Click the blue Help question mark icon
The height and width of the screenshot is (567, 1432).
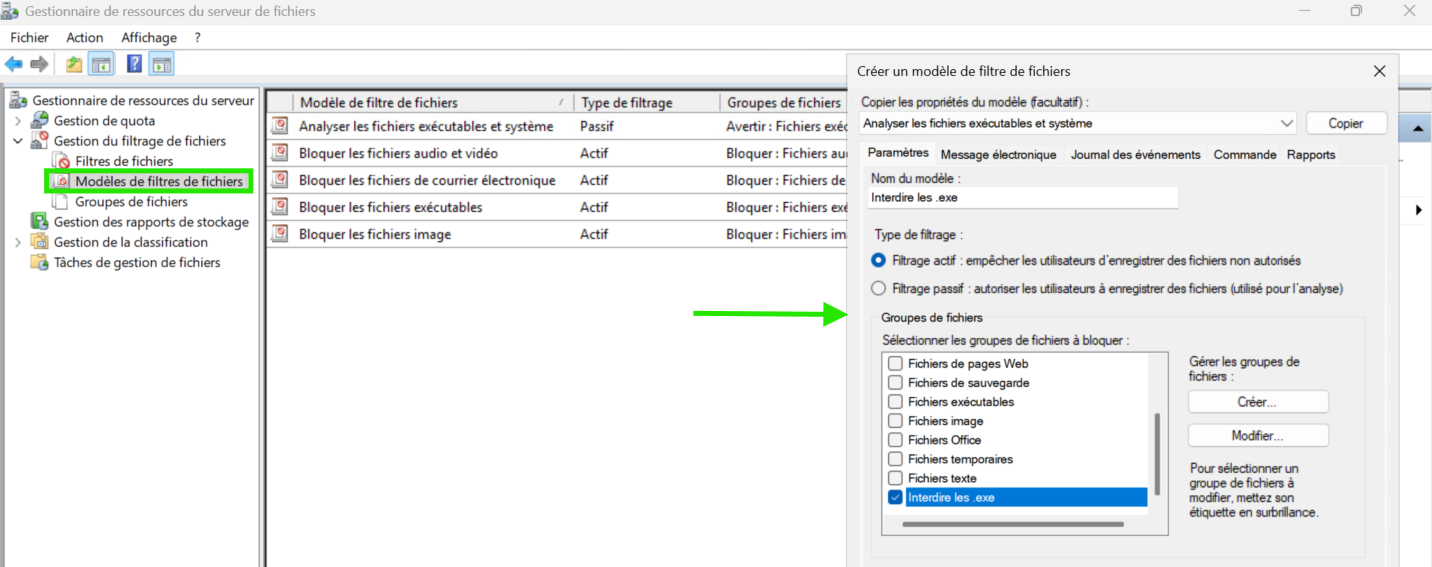point(134,65)
